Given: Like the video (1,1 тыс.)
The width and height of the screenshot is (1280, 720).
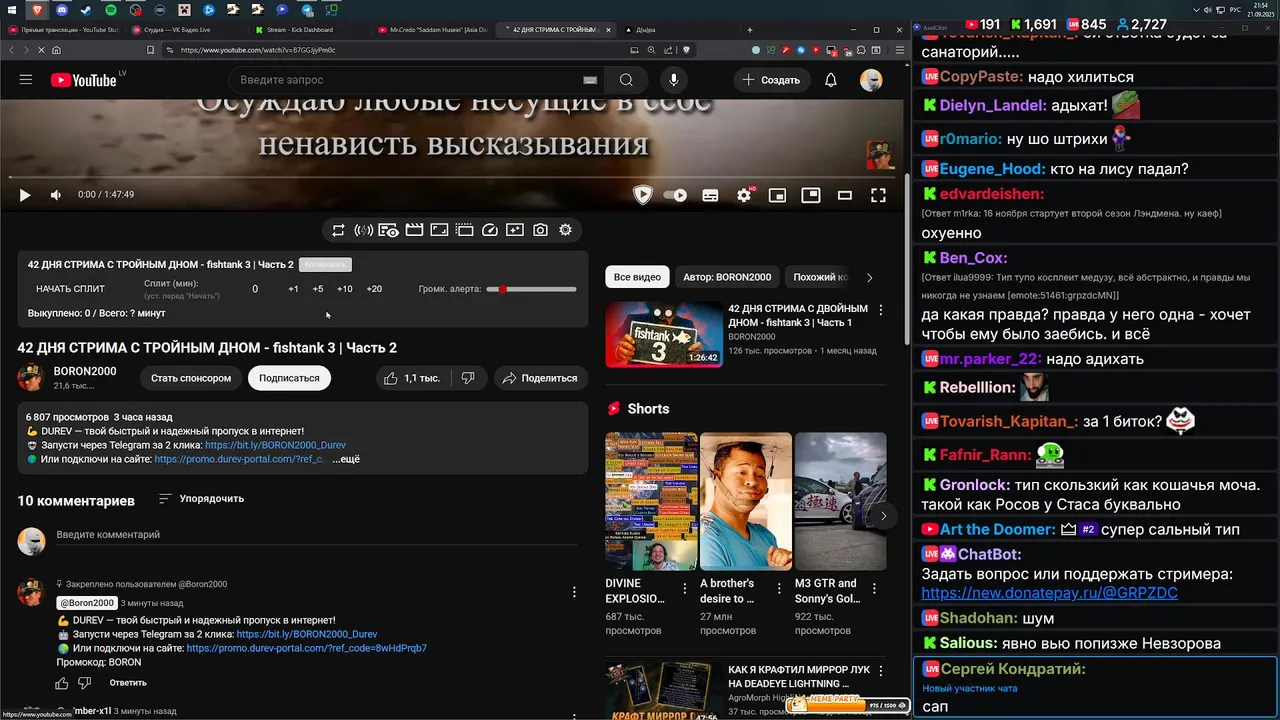Looking at the screenshot, I should click(412, 378).
